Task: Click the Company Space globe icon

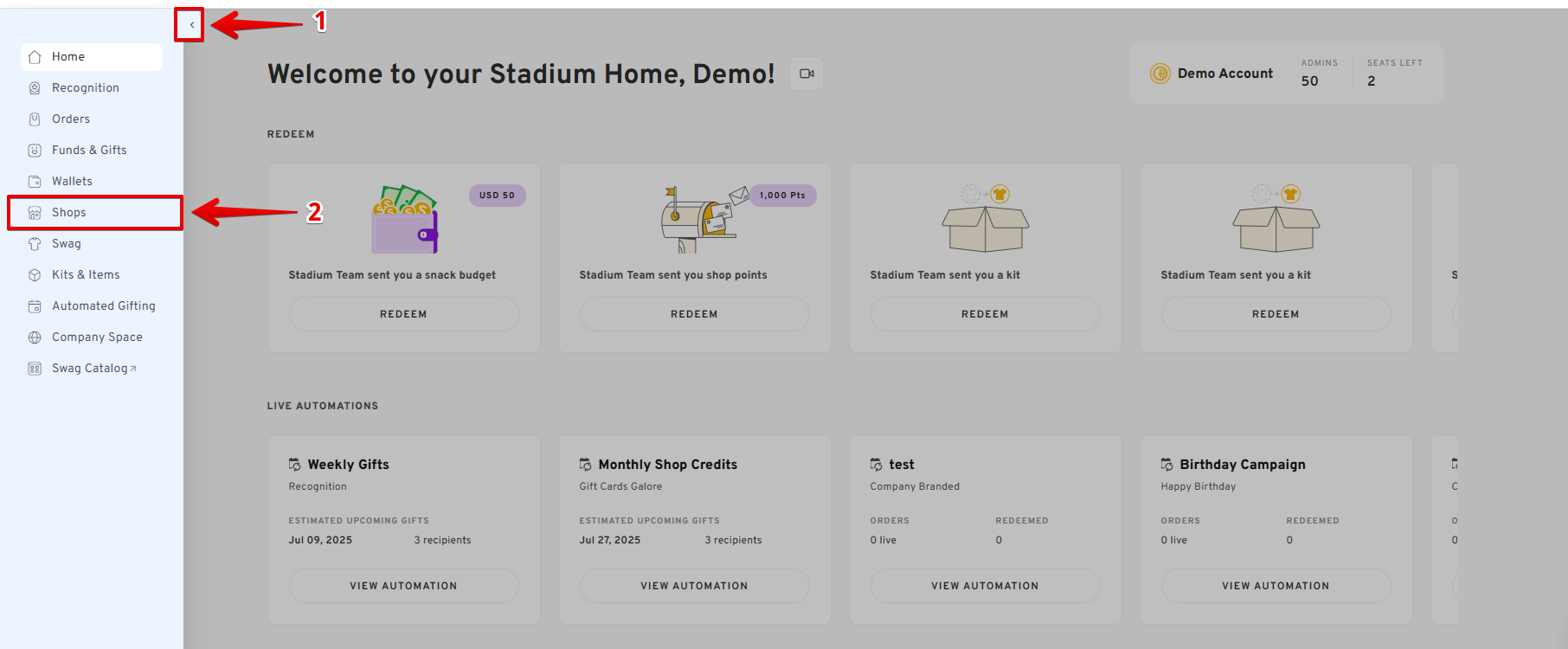Action: (x=35, y=337)
